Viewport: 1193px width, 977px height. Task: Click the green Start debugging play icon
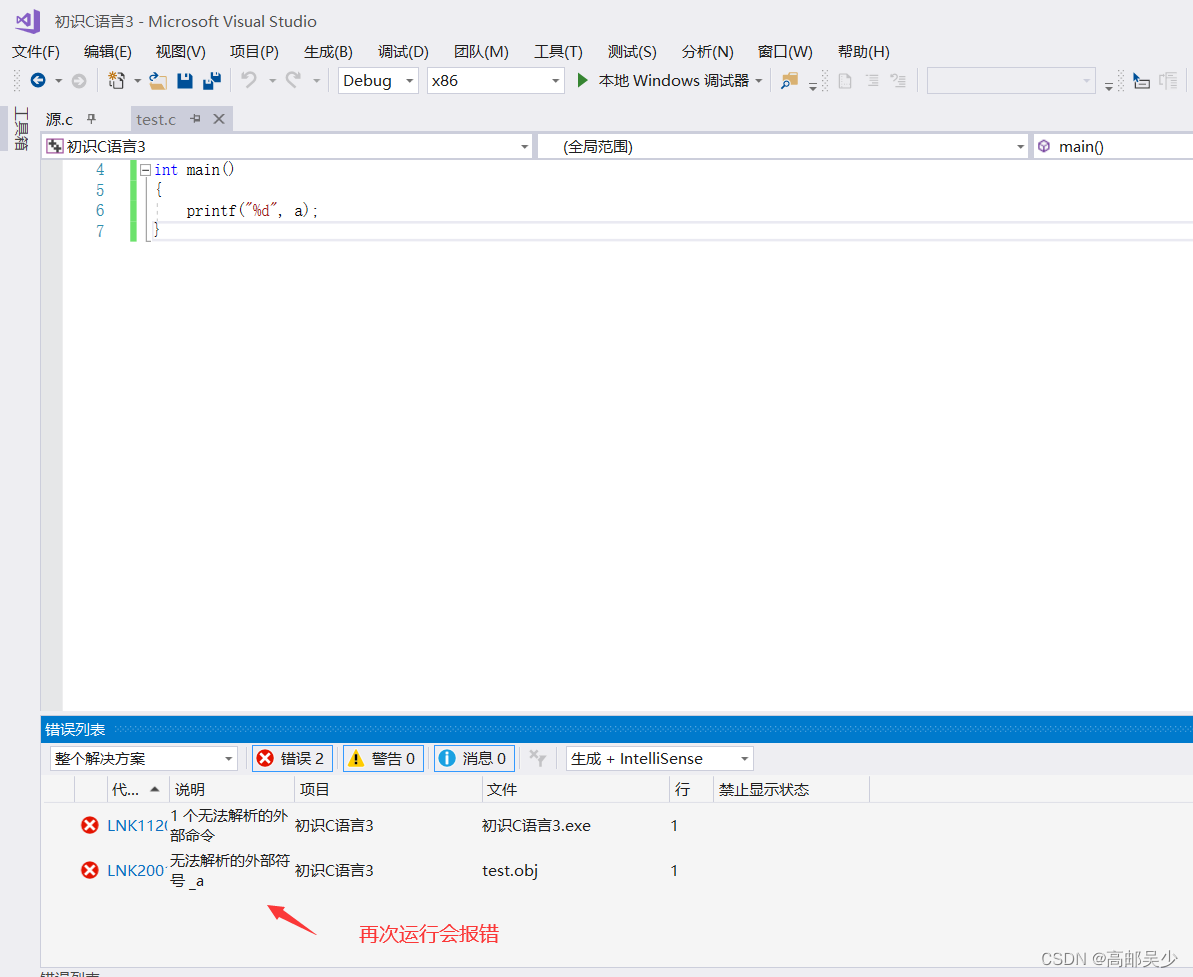tap(582, 80)
